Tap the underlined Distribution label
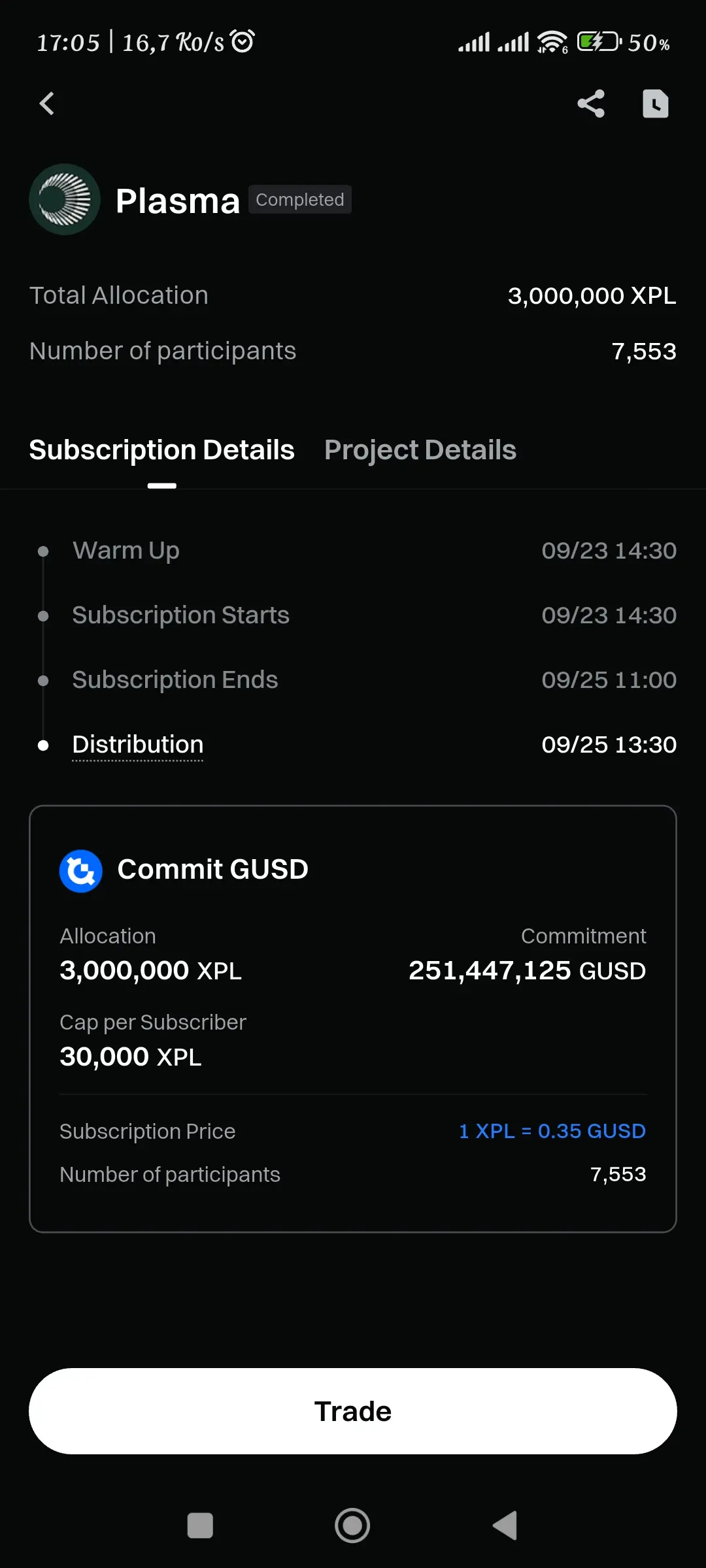The image size is (706, 1568). point(138,745)
